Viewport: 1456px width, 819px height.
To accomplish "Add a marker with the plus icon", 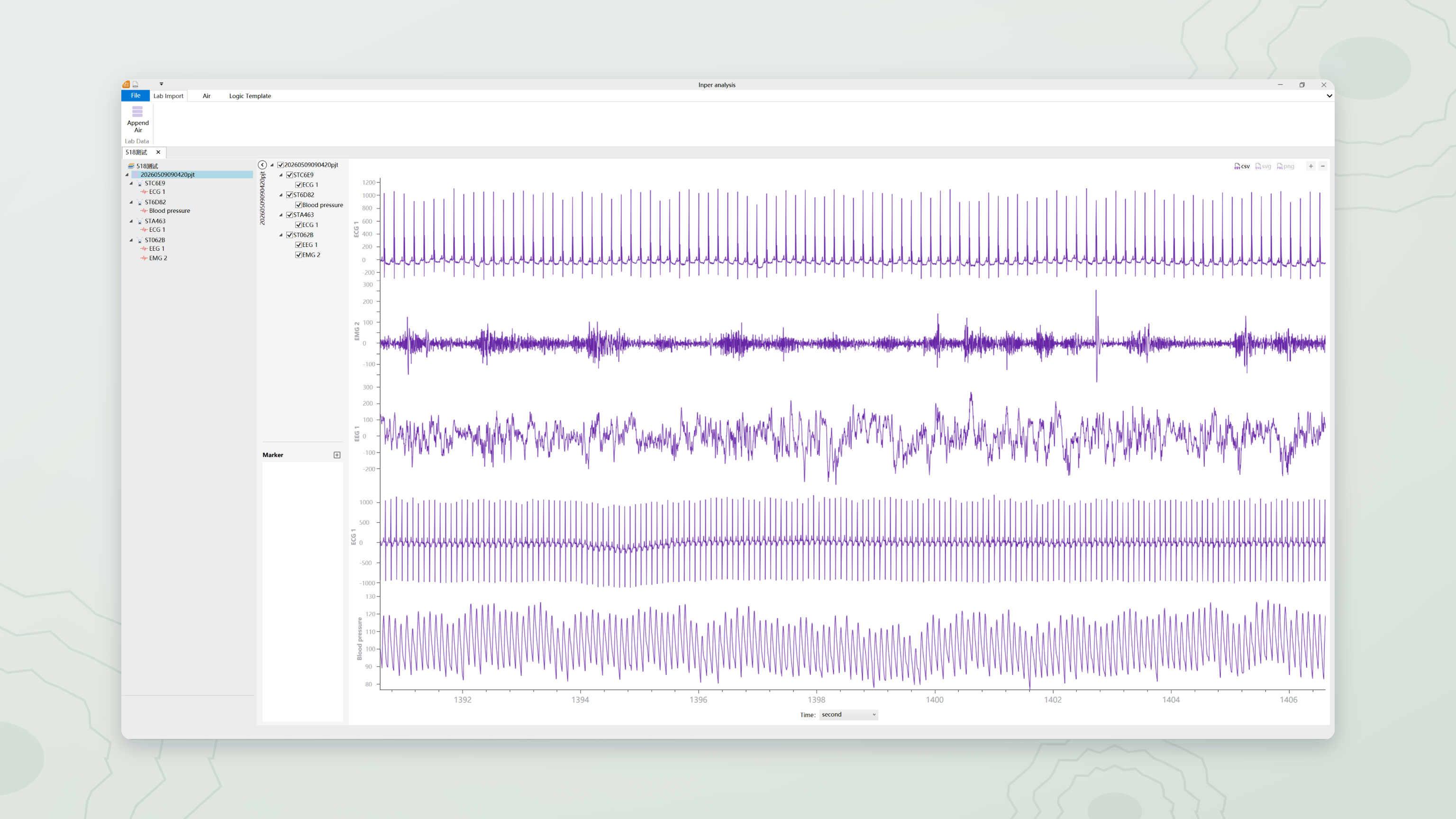I will (337, 455).
